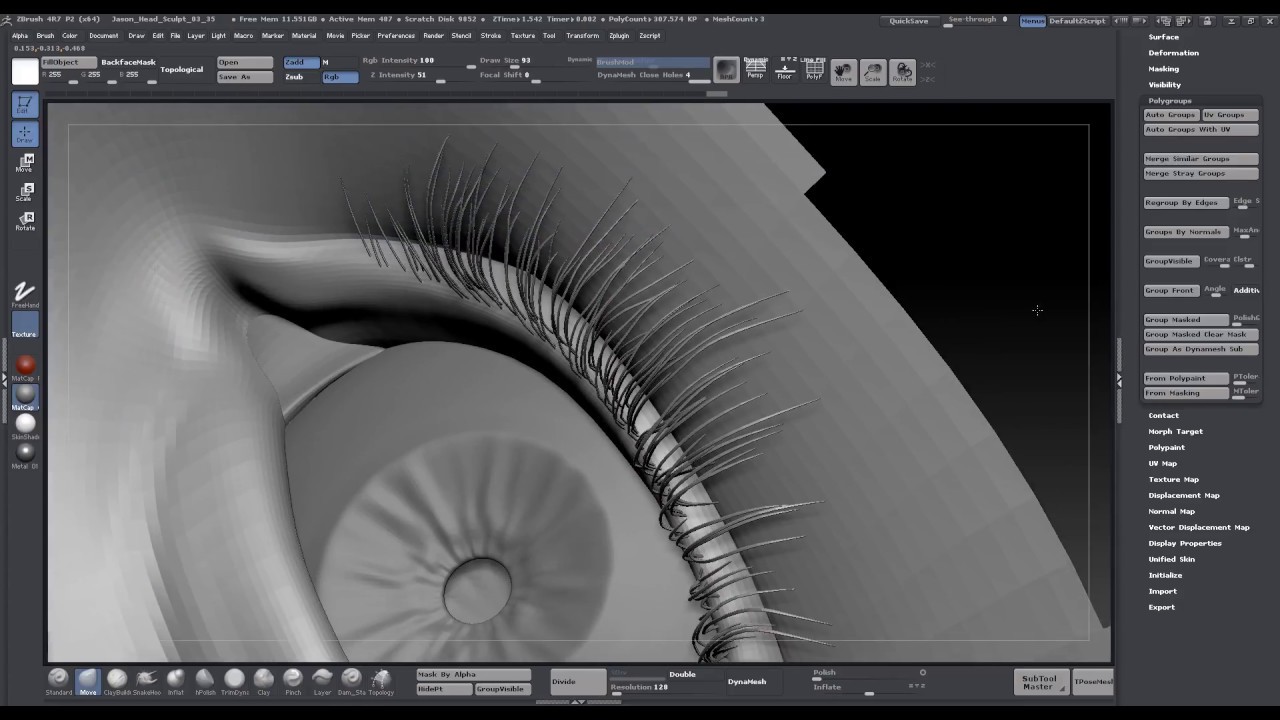1280x720 pixels.
Task: Pick the gray MatCap material sphere
Action: 25,397
